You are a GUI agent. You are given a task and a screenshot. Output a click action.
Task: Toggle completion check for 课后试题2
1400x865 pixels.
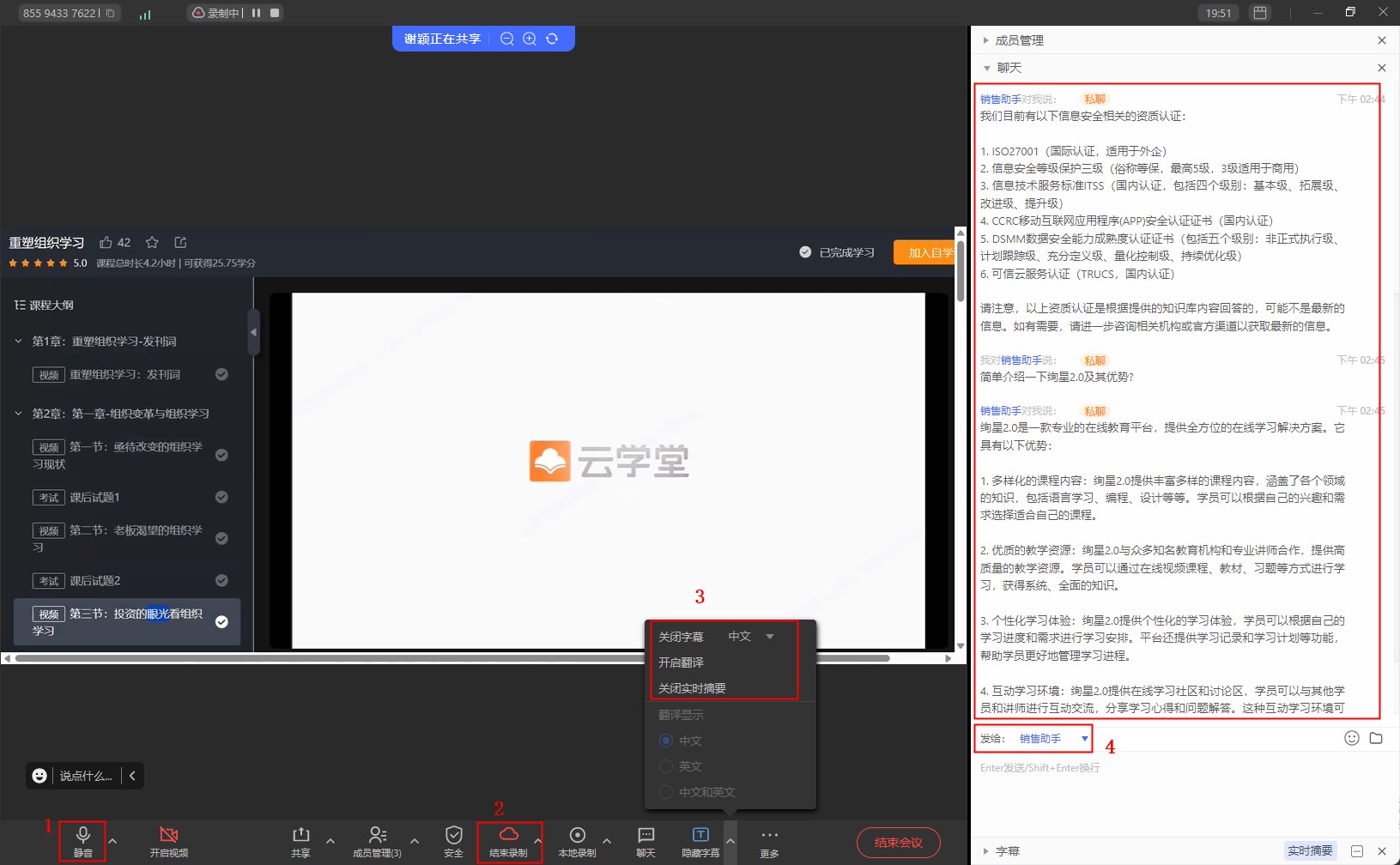click(221, 580)
